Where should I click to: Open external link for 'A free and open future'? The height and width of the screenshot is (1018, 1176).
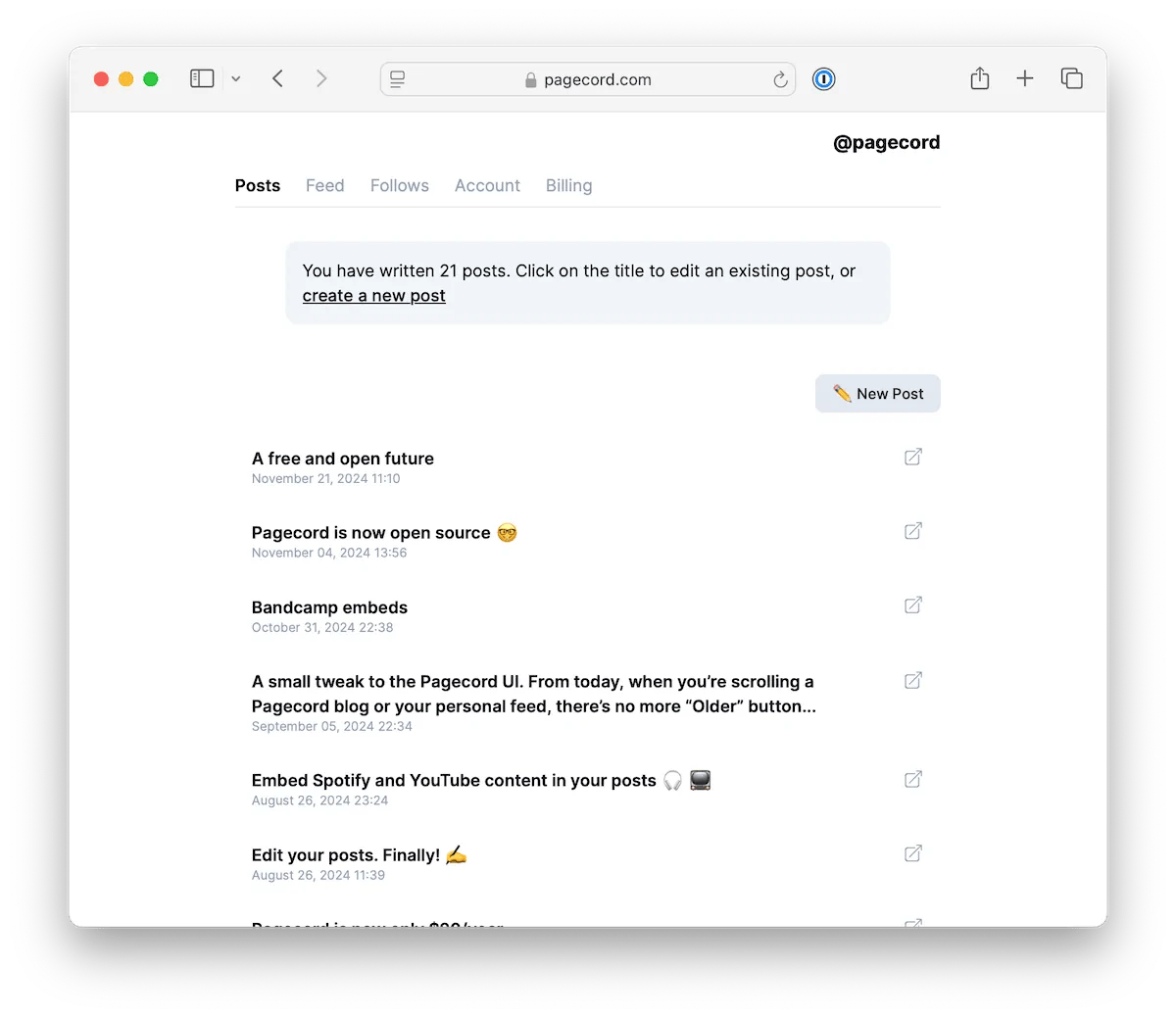(912, 457)
